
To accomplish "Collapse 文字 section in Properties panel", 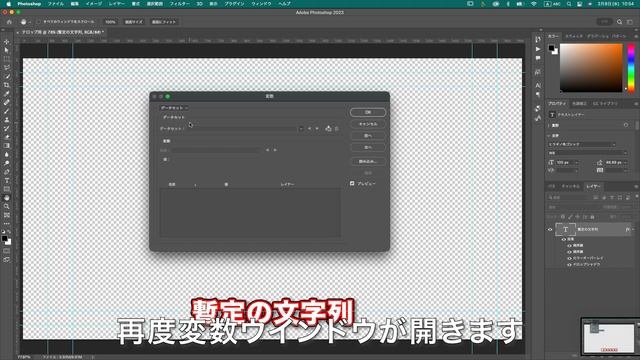I will (x=549, y=136).
